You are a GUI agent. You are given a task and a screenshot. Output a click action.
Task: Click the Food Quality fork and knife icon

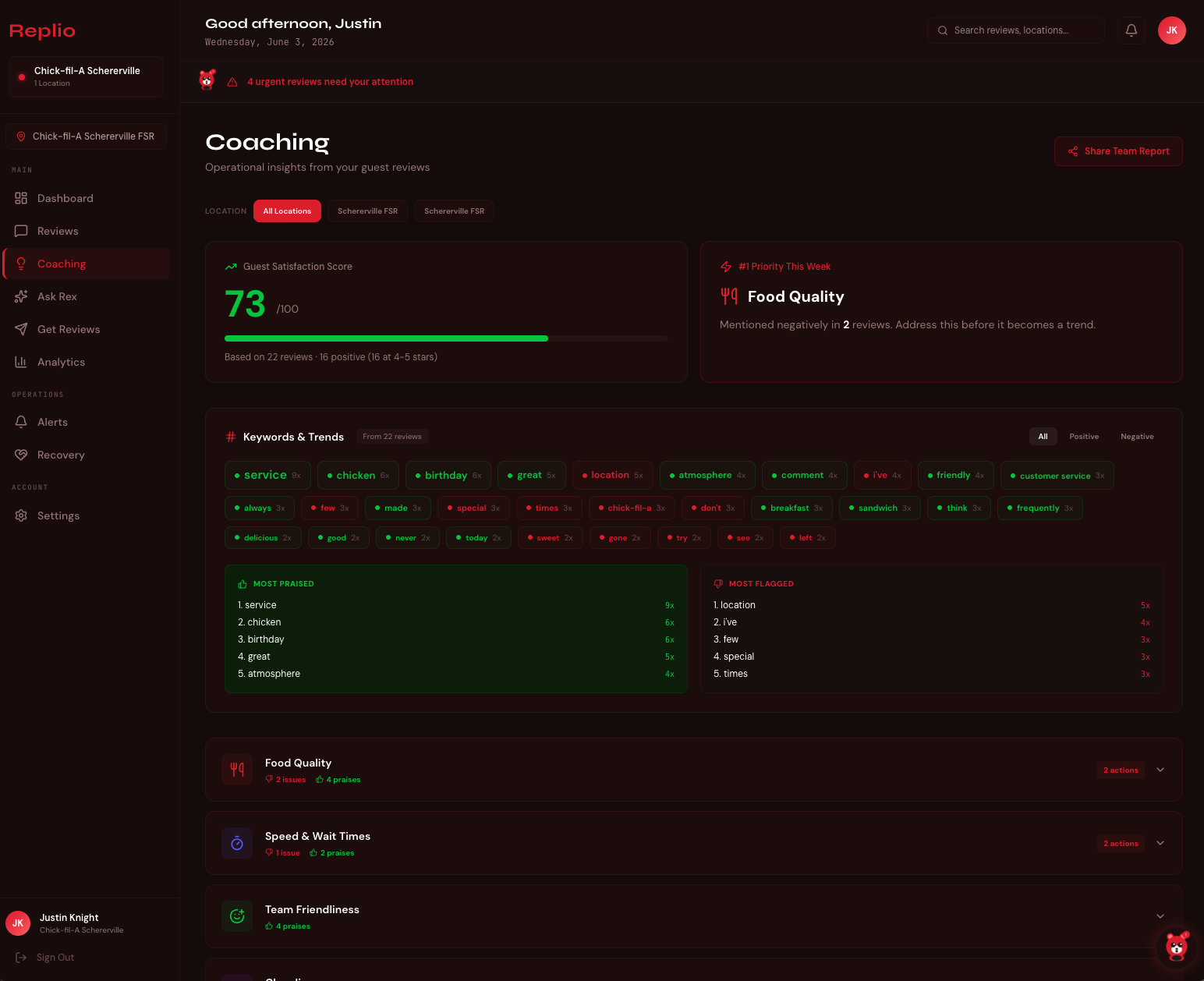tap(237, 770)
